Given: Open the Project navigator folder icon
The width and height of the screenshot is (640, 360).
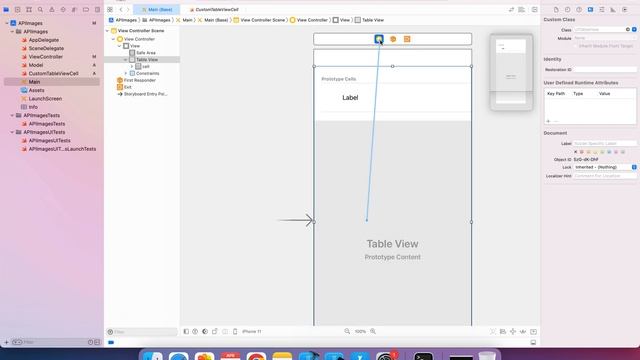Looking at the screenshot, I should [x=6, y=9].
